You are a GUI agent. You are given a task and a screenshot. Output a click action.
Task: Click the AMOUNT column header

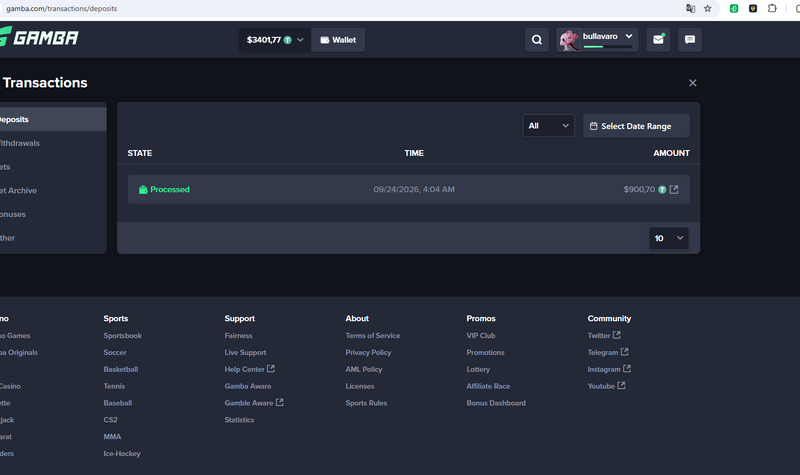[x=671, y=153]
